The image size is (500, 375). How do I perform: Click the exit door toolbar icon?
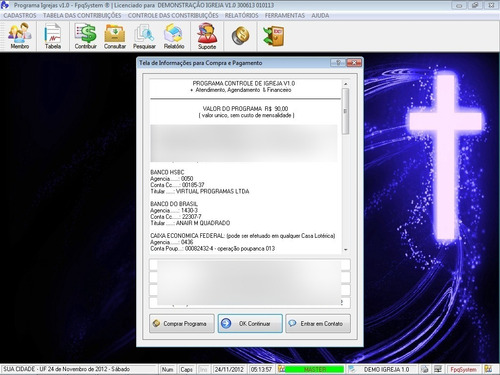click(274, 36)
